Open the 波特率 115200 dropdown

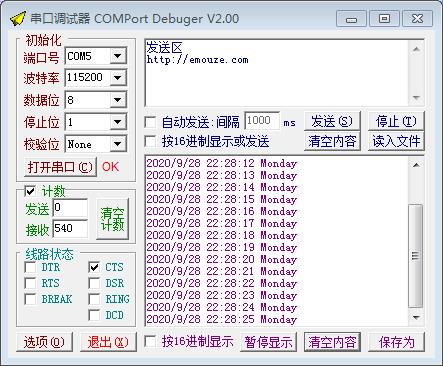coord(118,78)
